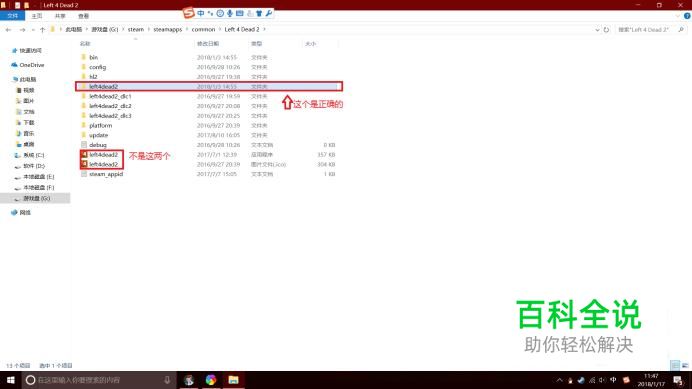Select 下载 in the navigation pane
This screenshot has height=389, width=692.
pyautogui.click(x=29, y=123)
